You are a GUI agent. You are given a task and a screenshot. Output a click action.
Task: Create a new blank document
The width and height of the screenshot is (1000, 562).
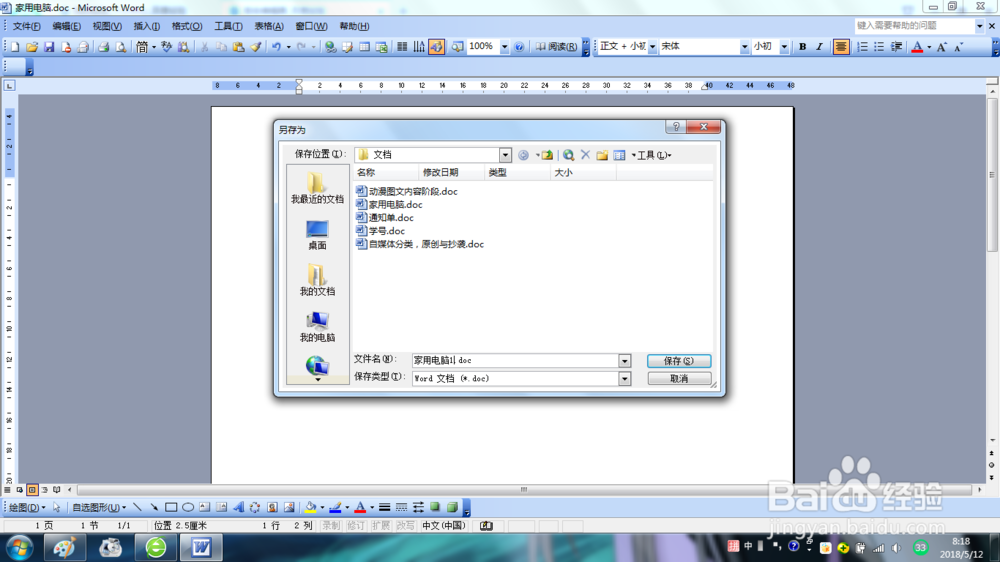15,47
